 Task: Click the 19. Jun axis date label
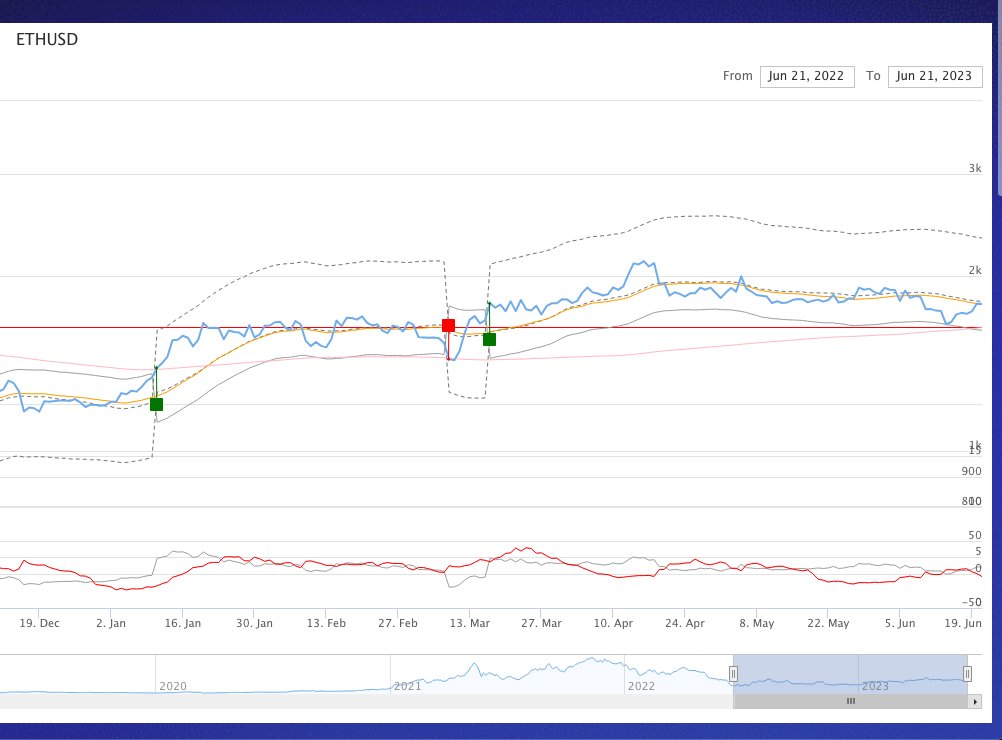pyautogui.click(x=964, y=622)
